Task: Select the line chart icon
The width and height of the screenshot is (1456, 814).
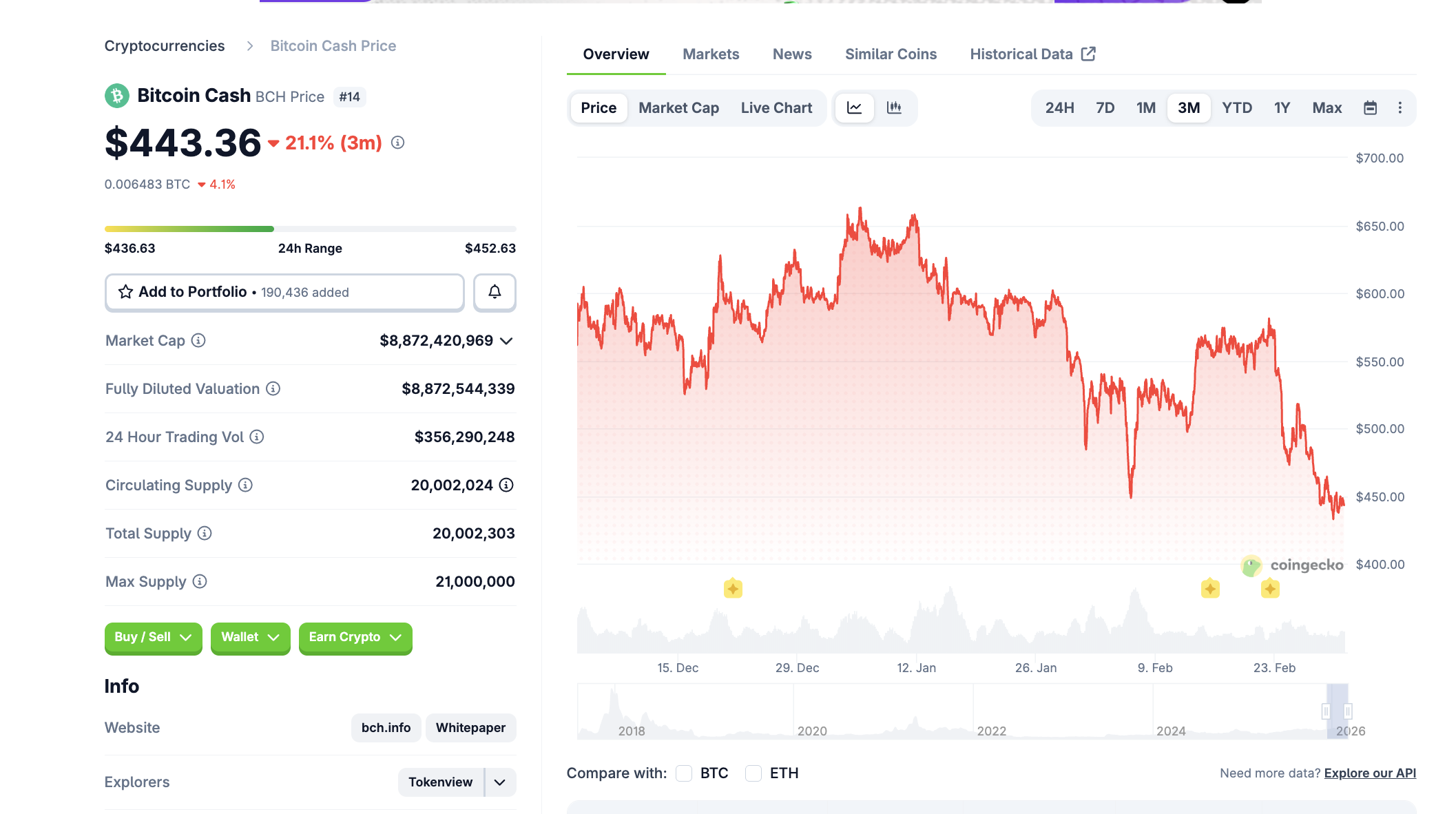Action: click(x=854, y=107)
